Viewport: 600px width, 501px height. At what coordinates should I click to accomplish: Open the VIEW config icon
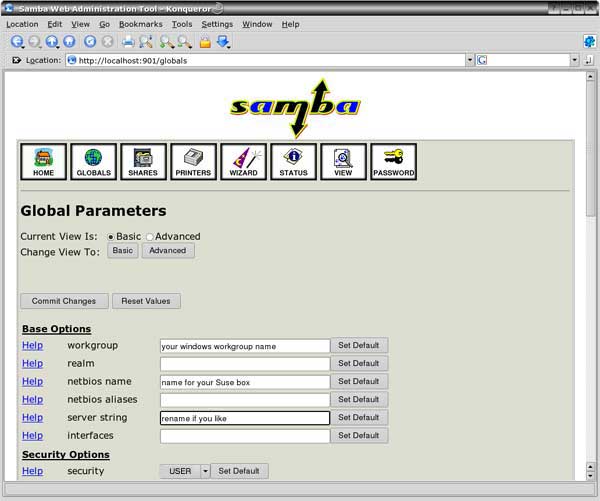(x=343, y=162)
